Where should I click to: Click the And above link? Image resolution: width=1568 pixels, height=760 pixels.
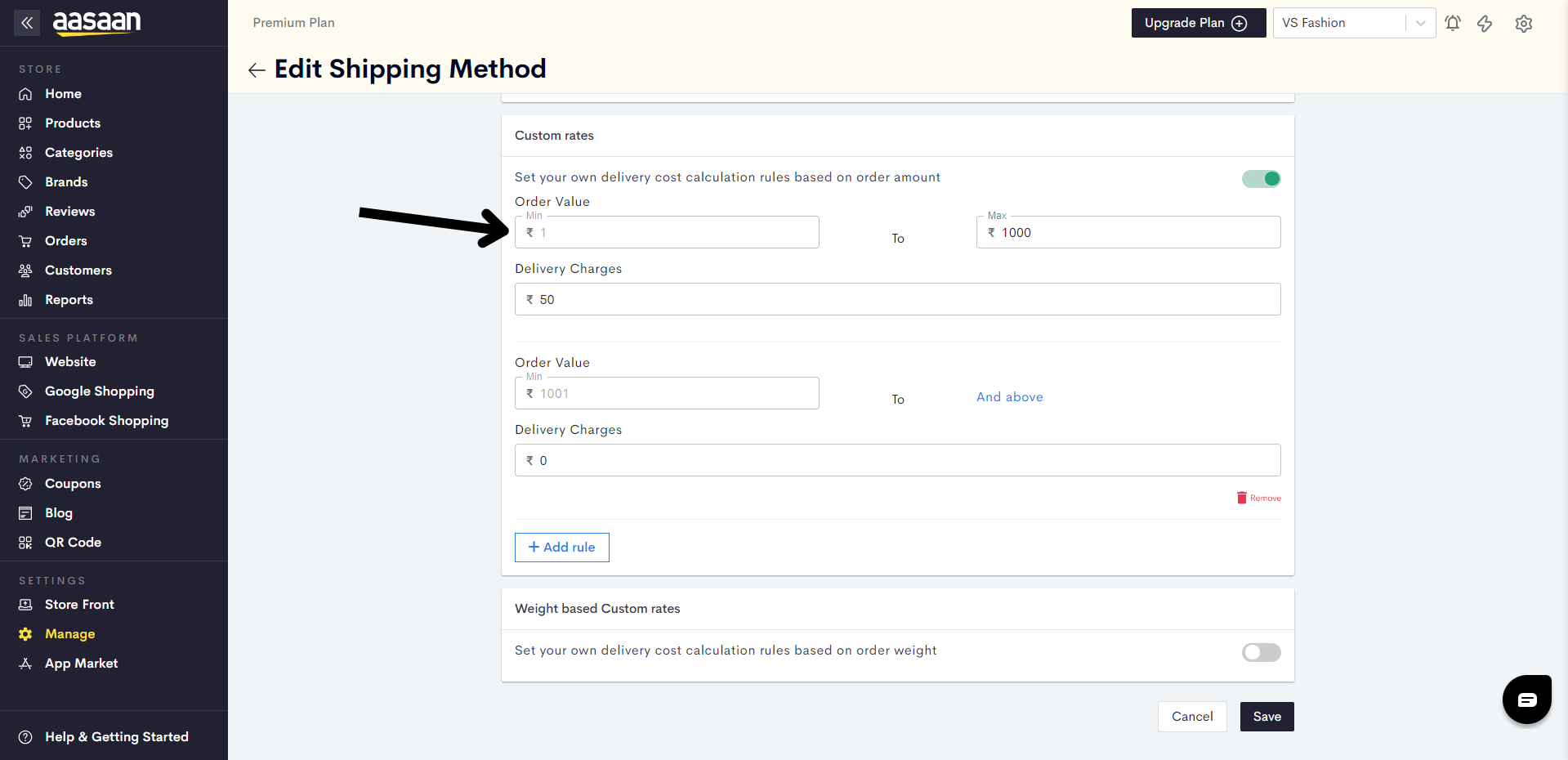point(1010,397)
